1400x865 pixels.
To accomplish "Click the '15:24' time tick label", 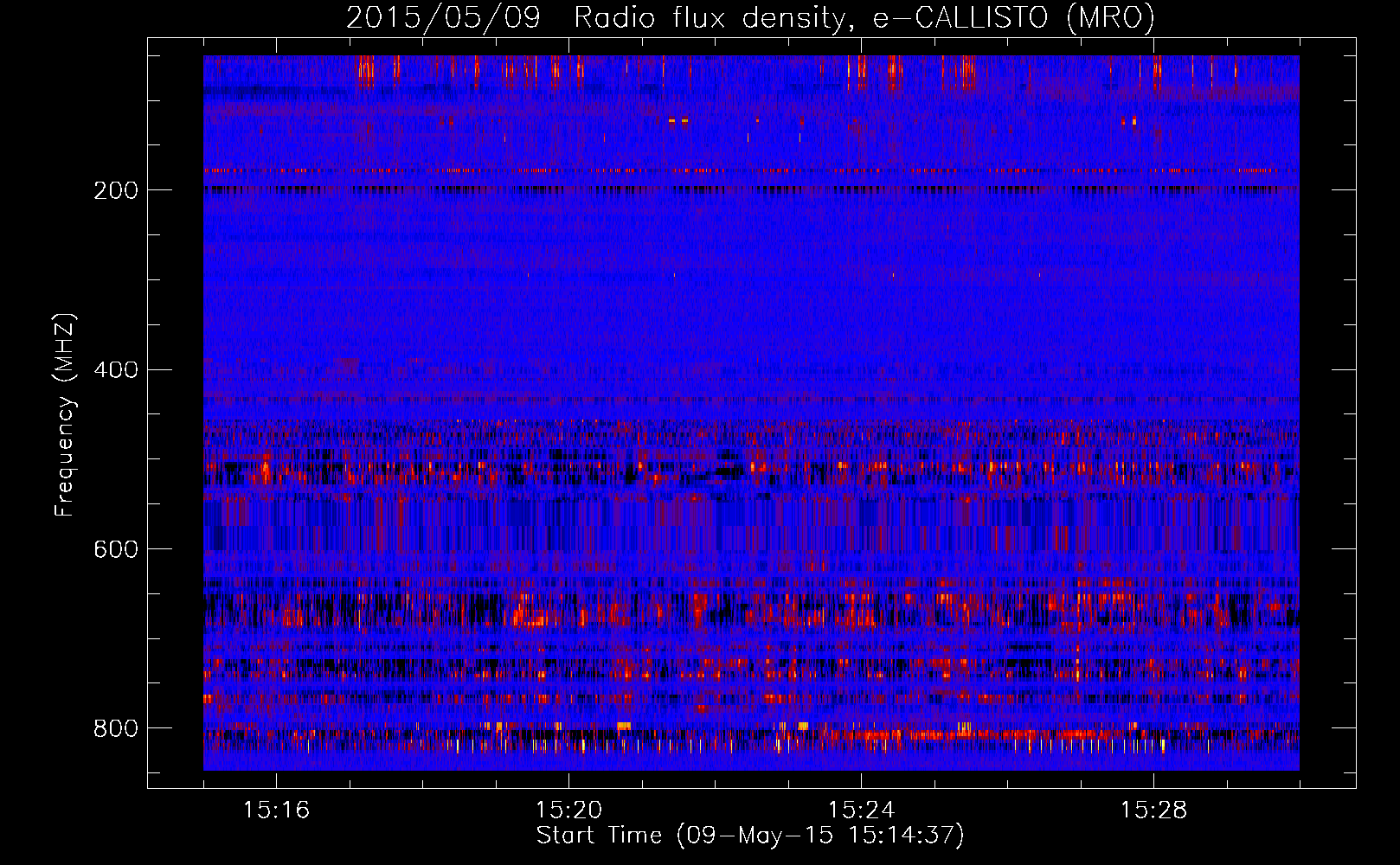I will click(861, 810).
